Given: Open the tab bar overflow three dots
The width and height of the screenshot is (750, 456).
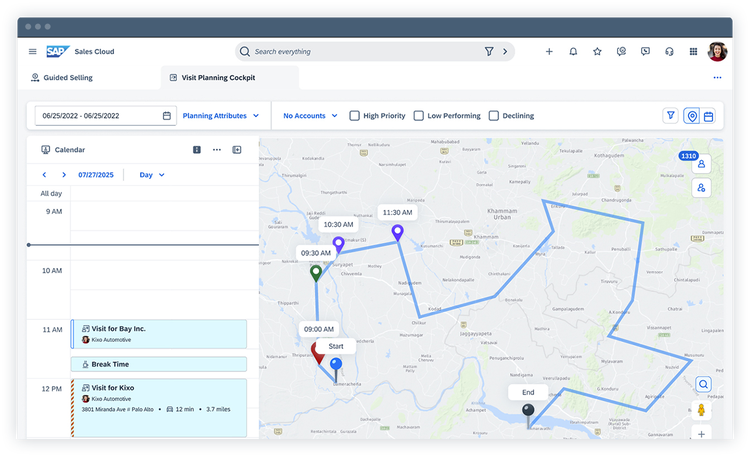Looking at the screenshot, I should point(717,78).
